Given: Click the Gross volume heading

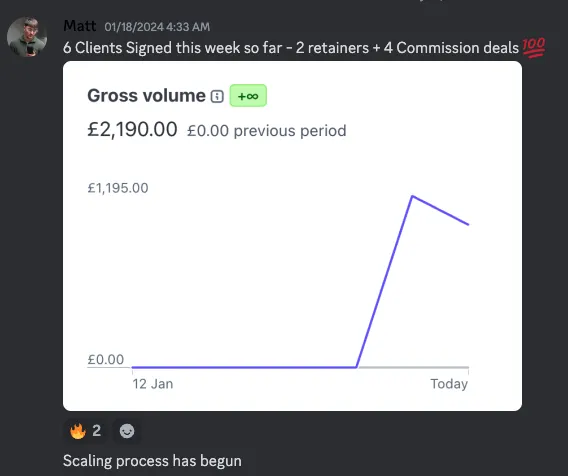Looking at the screenshot, I should coord(146,96).
